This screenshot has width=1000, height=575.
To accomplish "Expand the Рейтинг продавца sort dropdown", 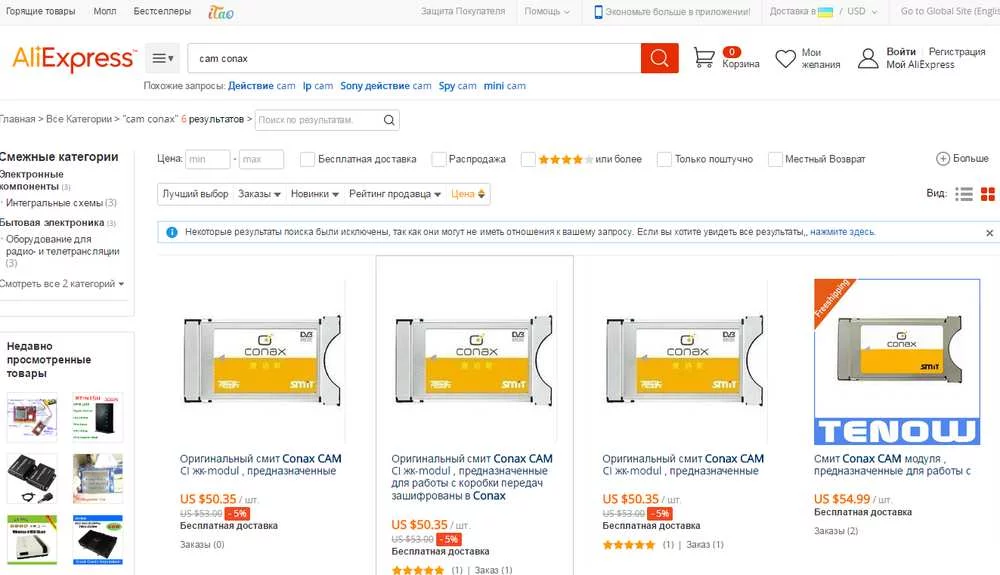I will click(x=395, y=194).
